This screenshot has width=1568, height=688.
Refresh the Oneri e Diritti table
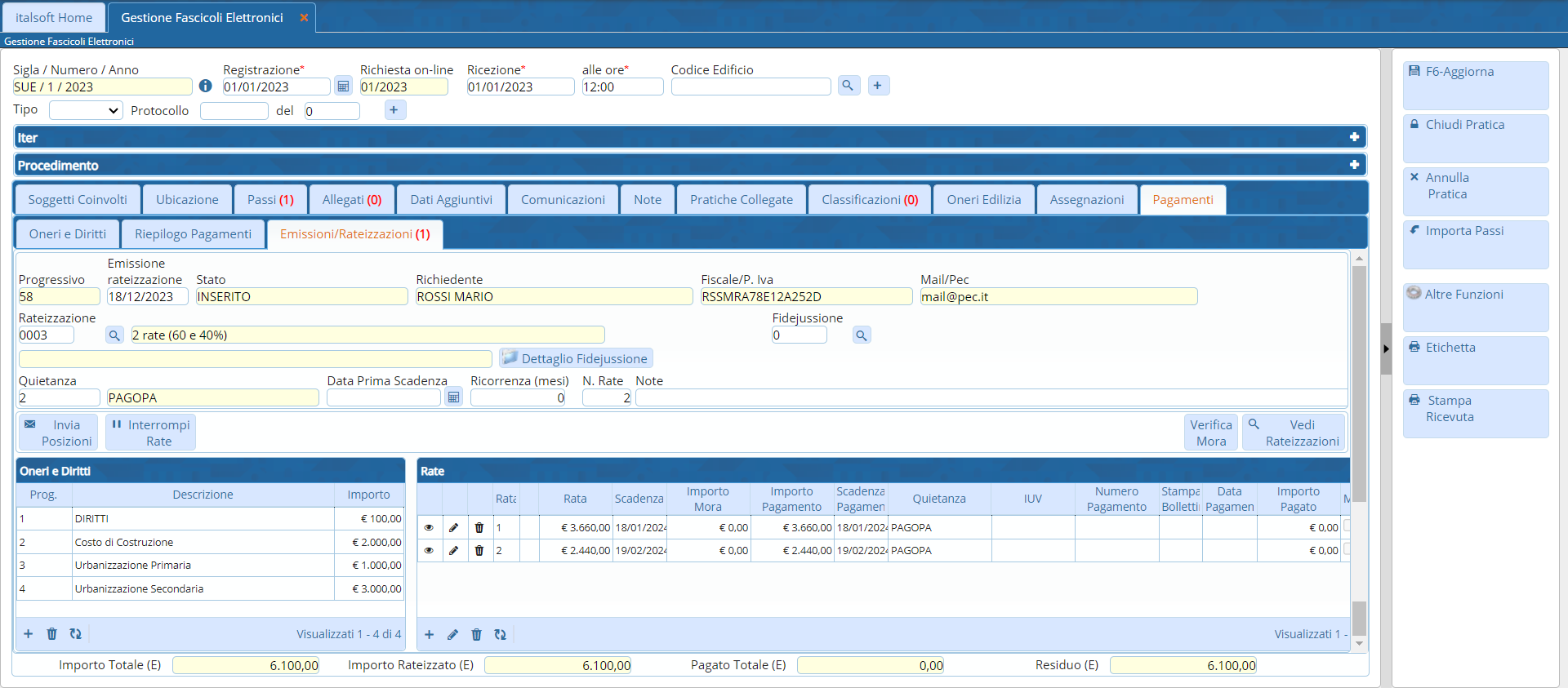(76, 634)
